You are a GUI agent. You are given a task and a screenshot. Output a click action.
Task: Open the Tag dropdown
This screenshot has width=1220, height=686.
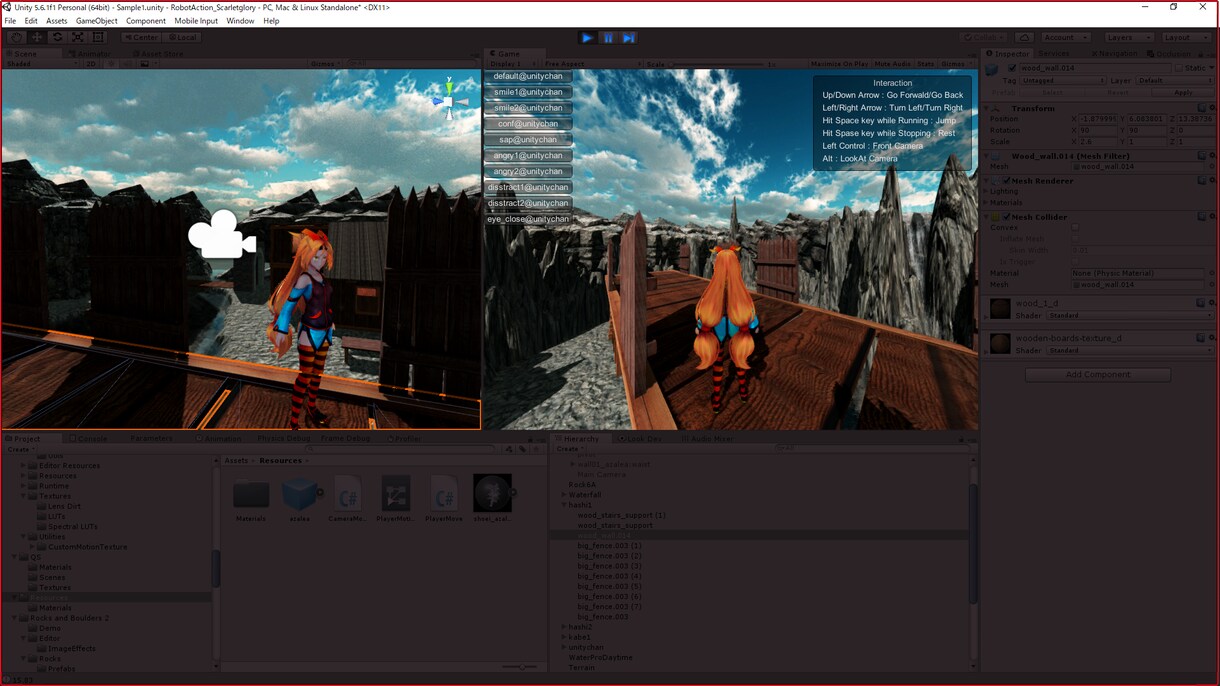1063,80
